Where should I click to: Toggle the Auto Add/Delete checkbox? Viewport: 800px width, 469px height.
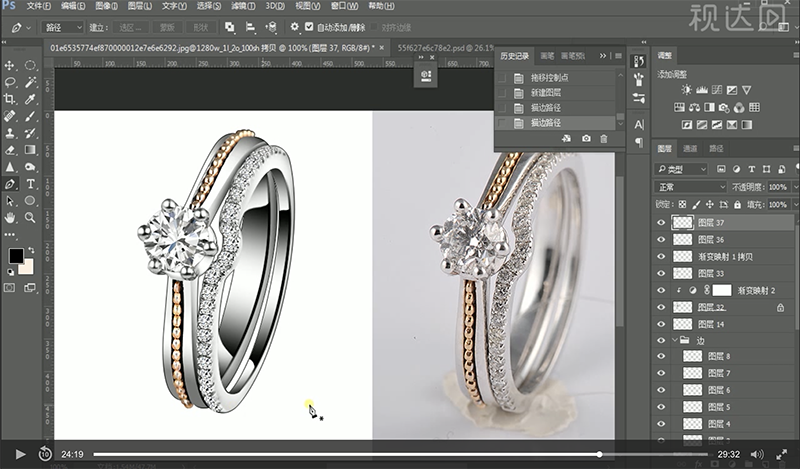tap(309, 27)
